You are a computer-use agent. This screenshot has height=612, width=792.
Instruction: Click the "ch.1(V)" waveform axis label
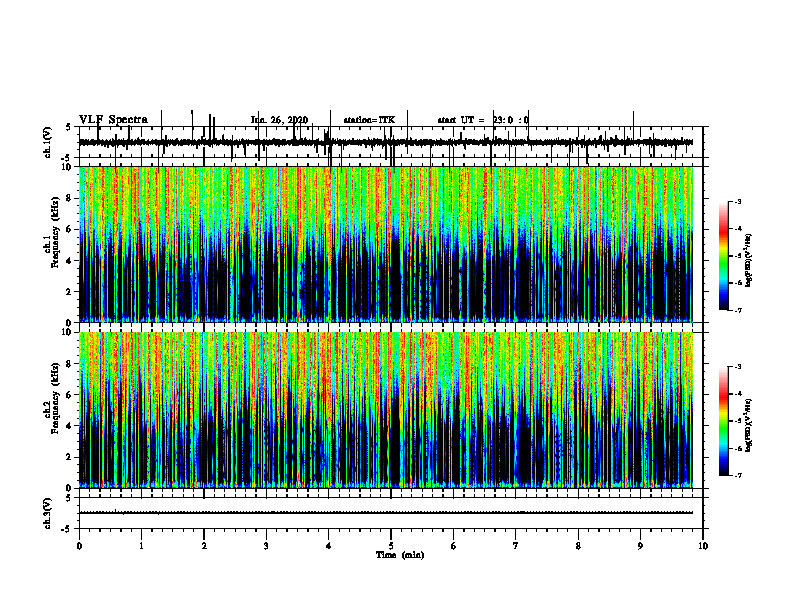coord(48,142)
